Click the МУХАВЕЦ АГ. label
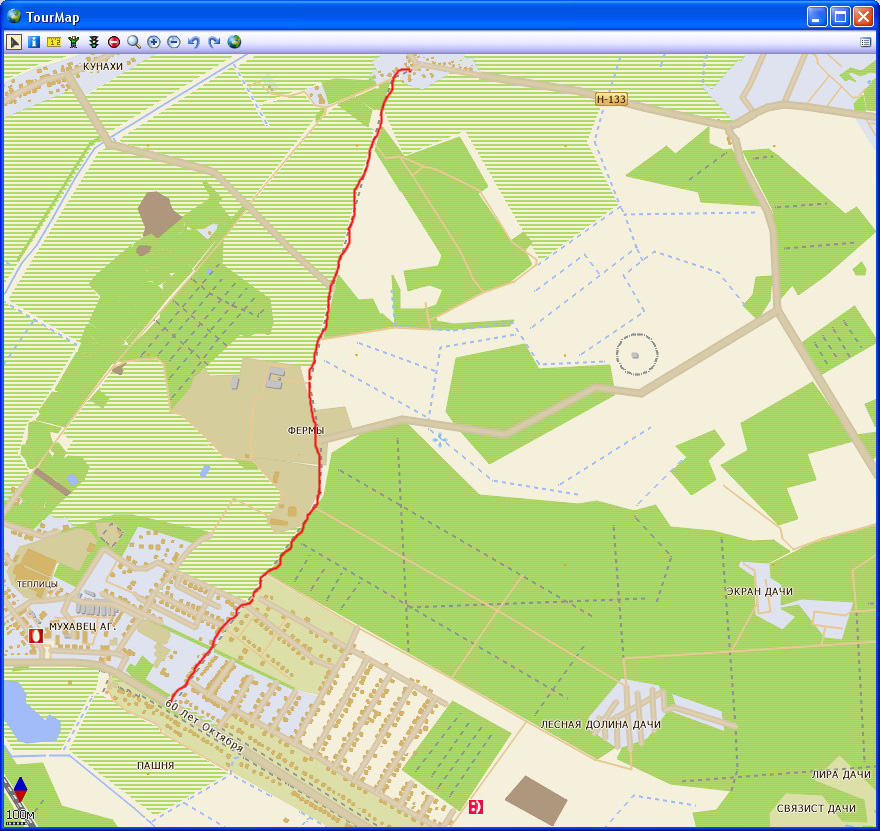The width and height of the screenshot is (880, 831). click(82, 626)
